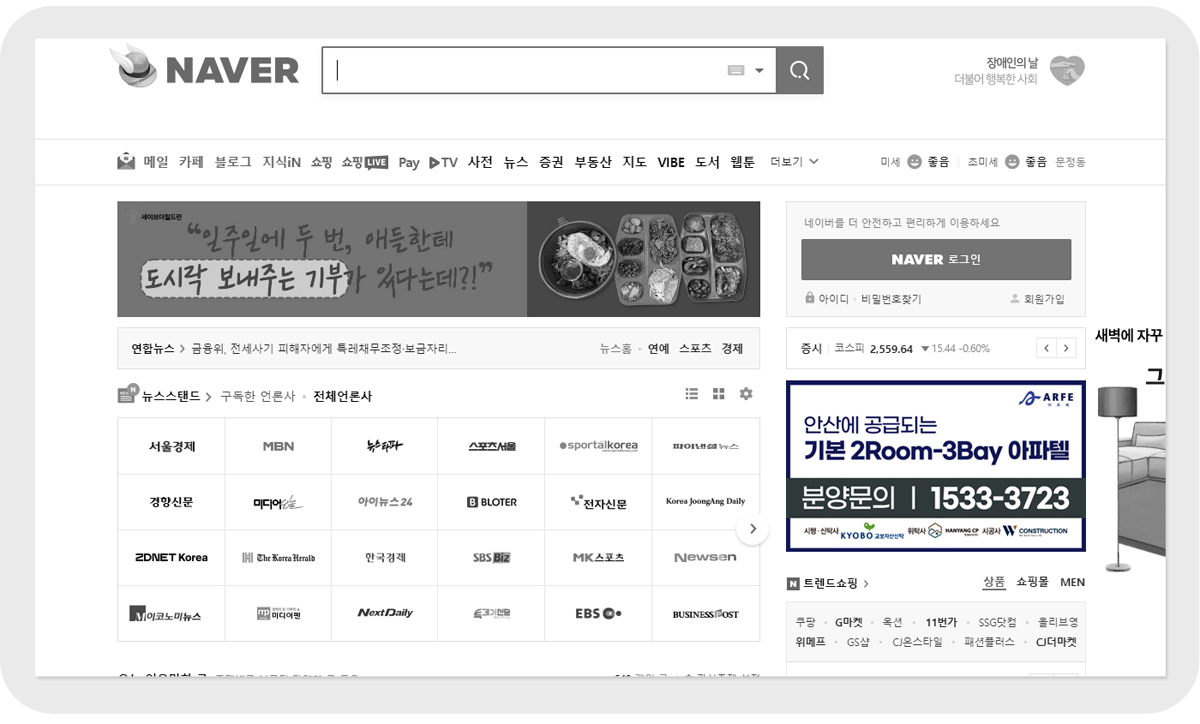1200x724 pixels.
Task: Click the 미세 air quality smiley icon
Action: tap(914, 162)
